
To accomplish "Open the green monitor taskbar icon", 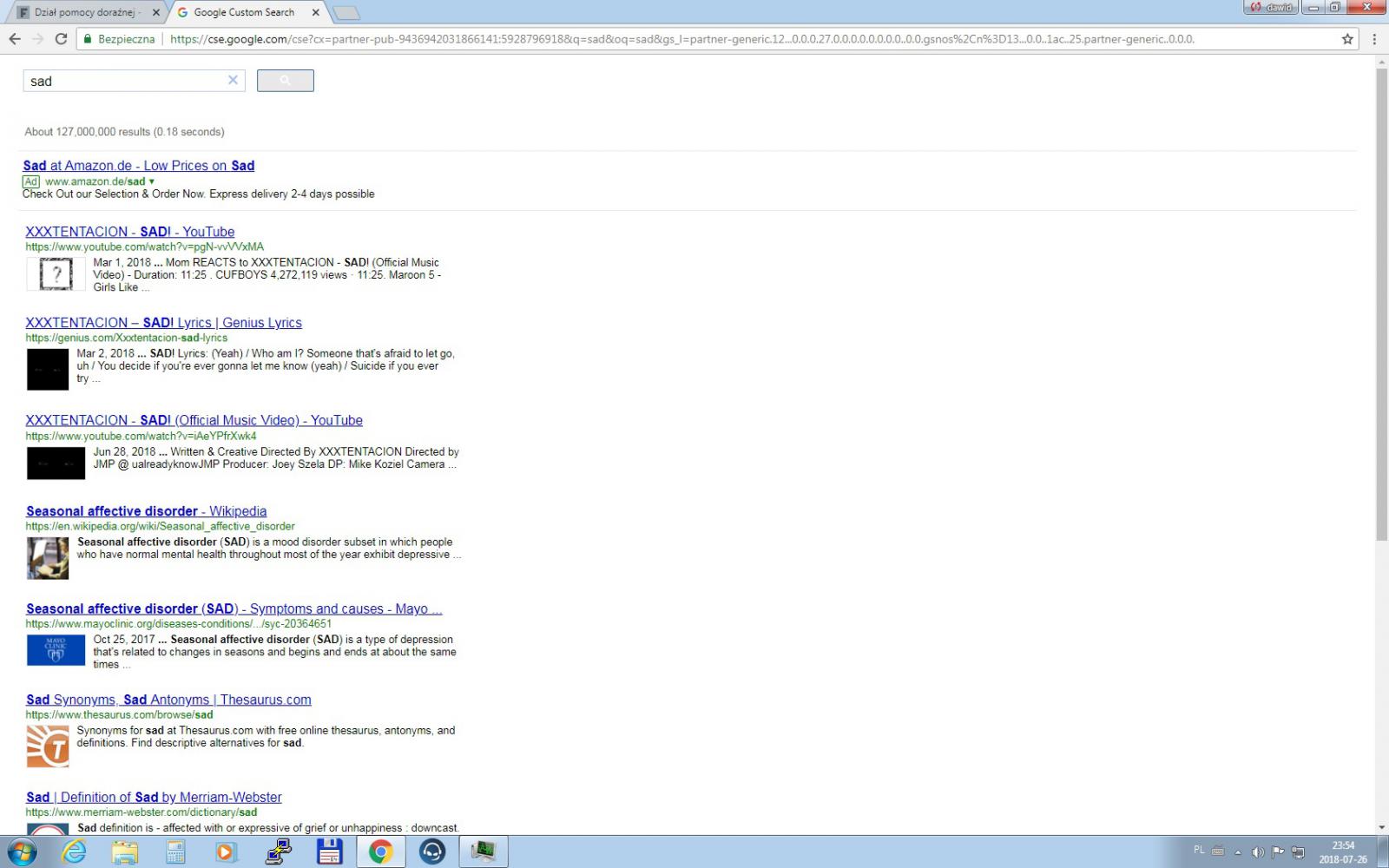I will pos(483,852).
